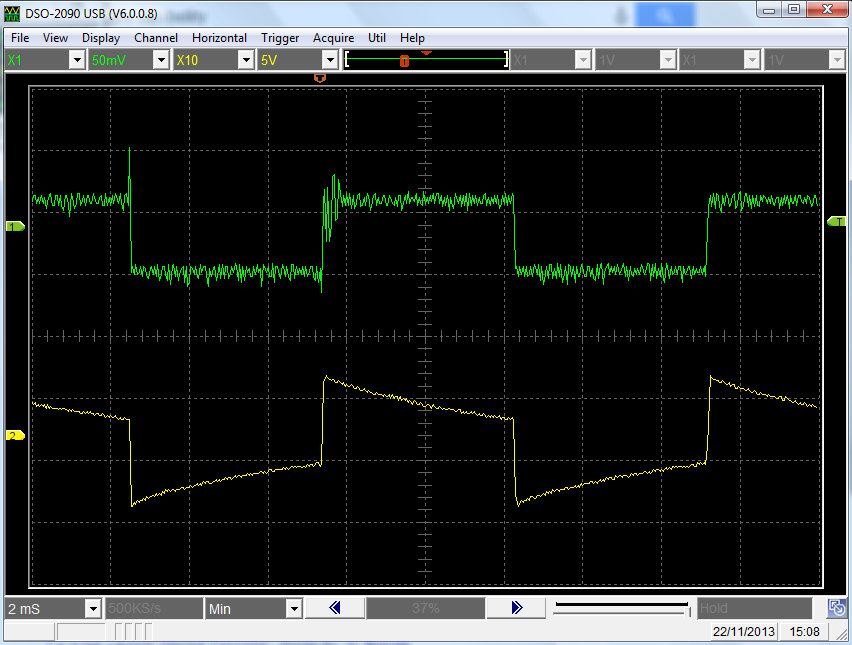Image resolution: width=852 pixels, height=645 pixels.
Task: Click the green channel 1 zero-level marker
Action: point(15,227)
